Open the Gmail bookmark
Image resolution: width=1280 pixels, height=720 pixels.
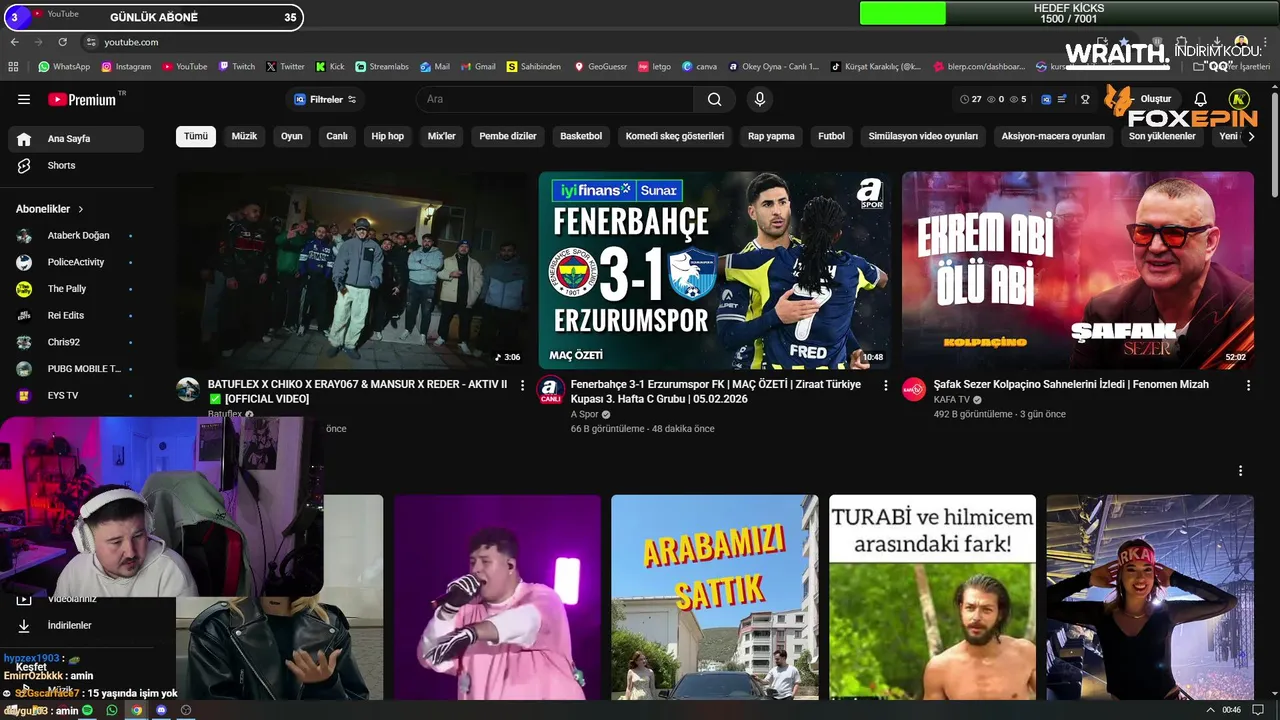[x=478, y=67]
